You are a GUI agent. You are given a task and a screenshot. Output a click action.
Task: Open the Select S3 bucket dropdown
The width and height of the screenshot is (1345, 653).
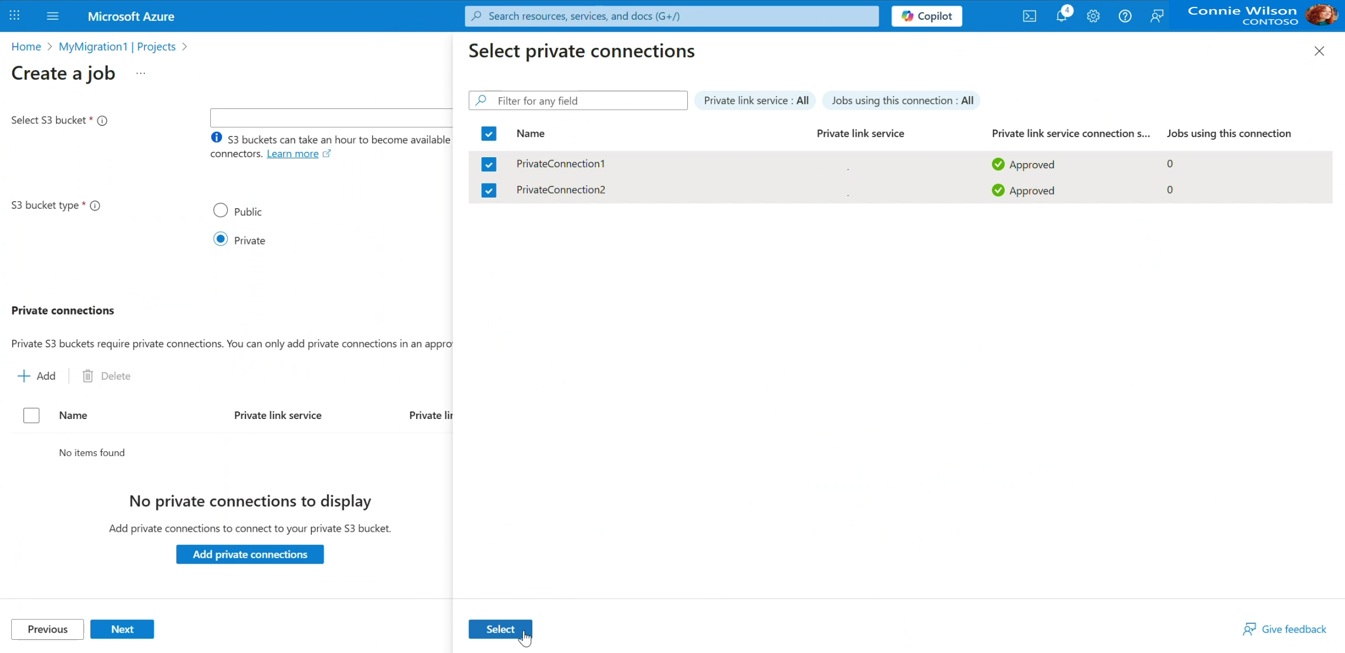[331, 118]
